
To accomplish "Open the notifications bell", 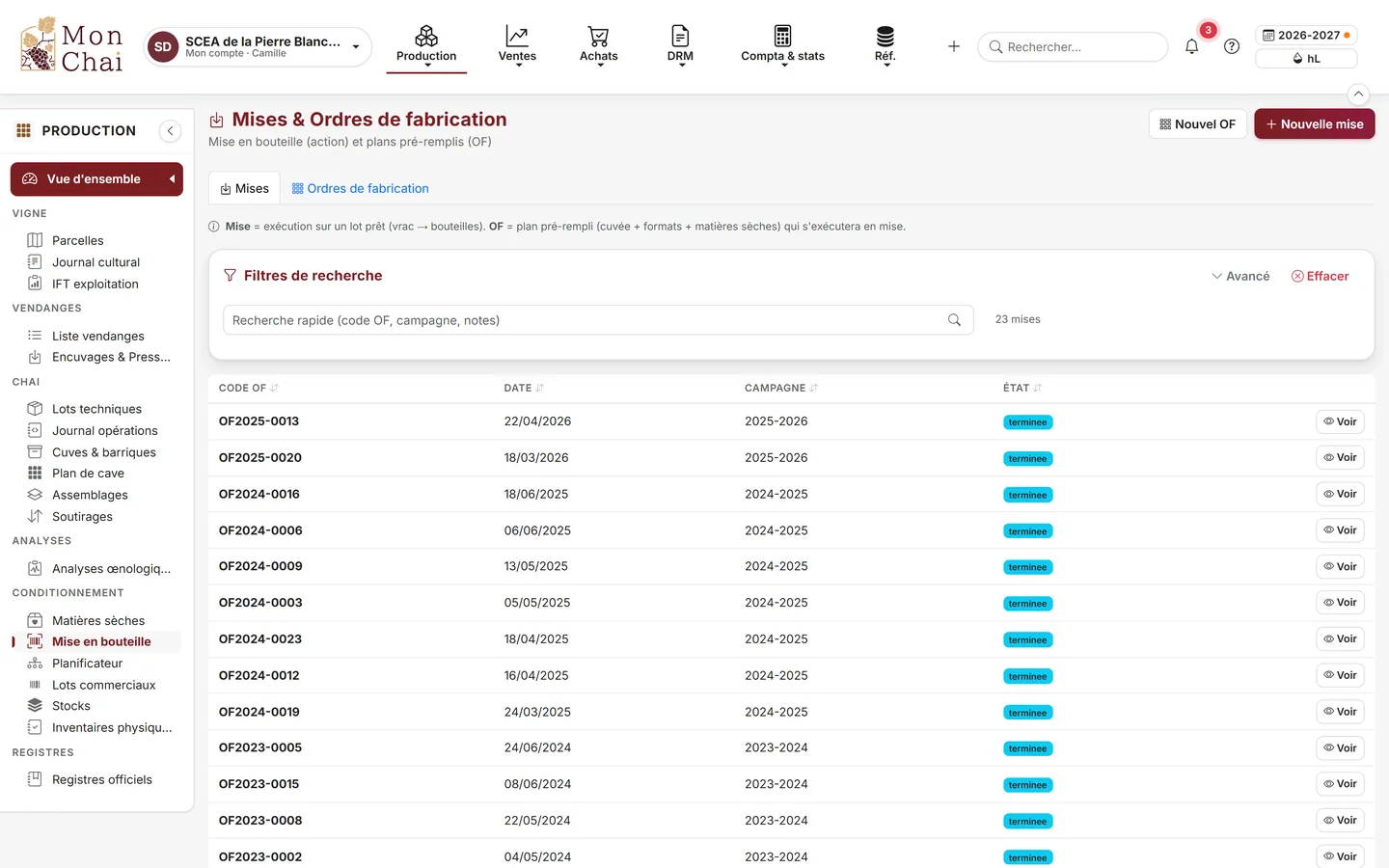I will (x=1191, y=46).
